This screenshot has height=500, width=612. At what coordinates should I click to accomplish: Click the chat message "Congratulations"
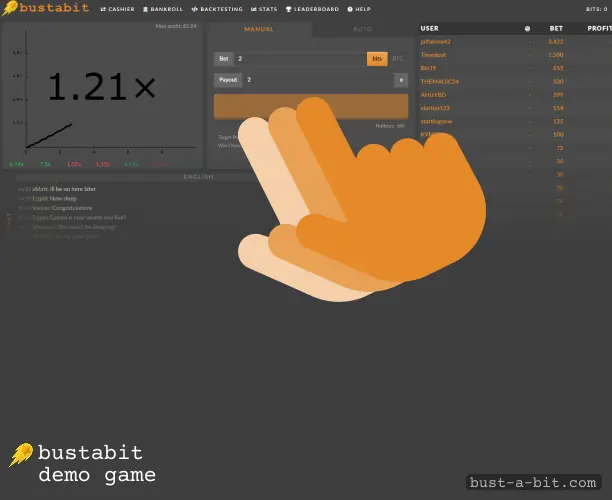(72, 208)
